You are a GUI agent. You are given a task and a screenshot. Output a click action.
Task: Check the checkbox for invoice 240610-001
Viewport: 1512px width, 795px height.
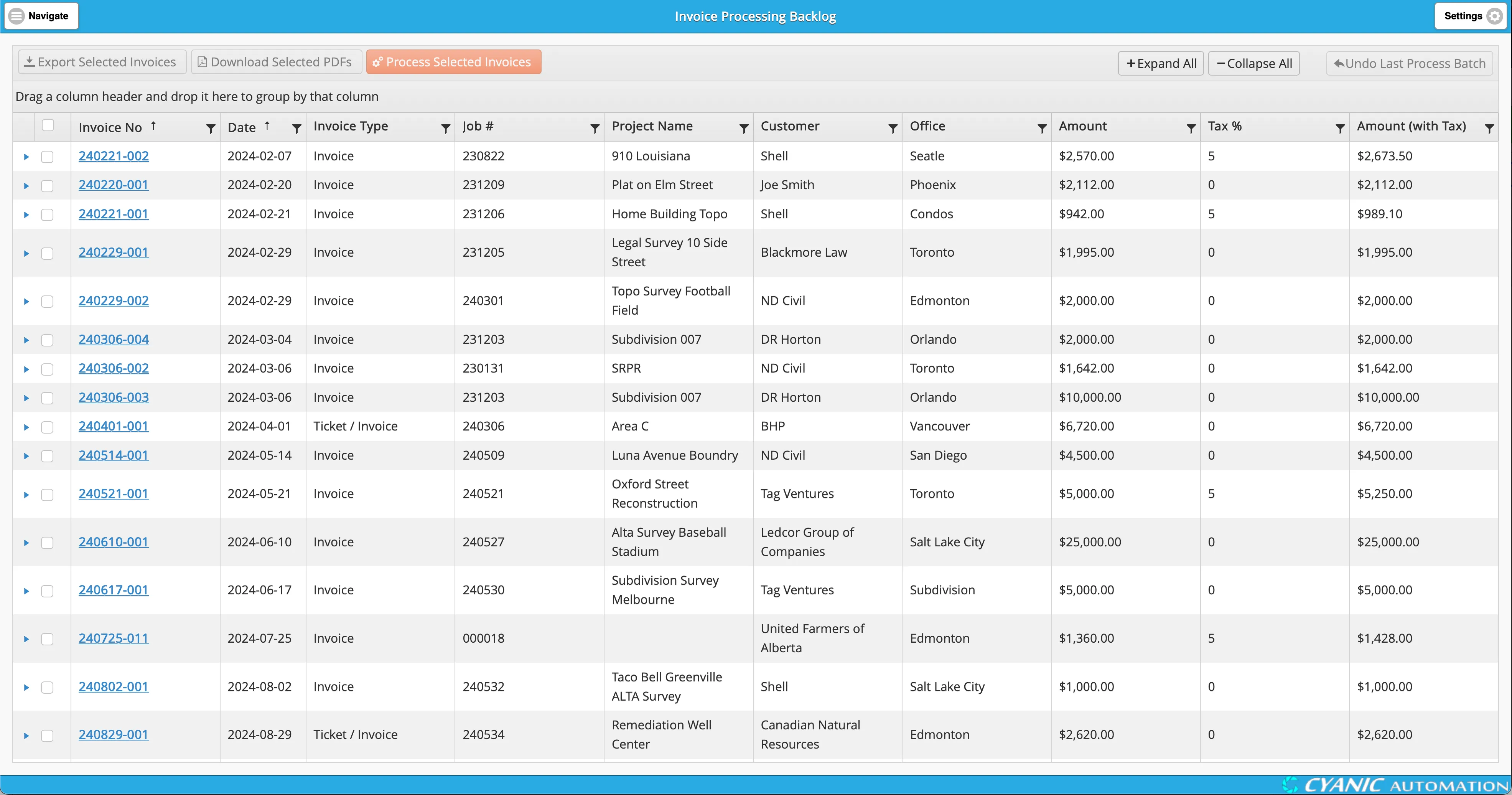(48, 543)
